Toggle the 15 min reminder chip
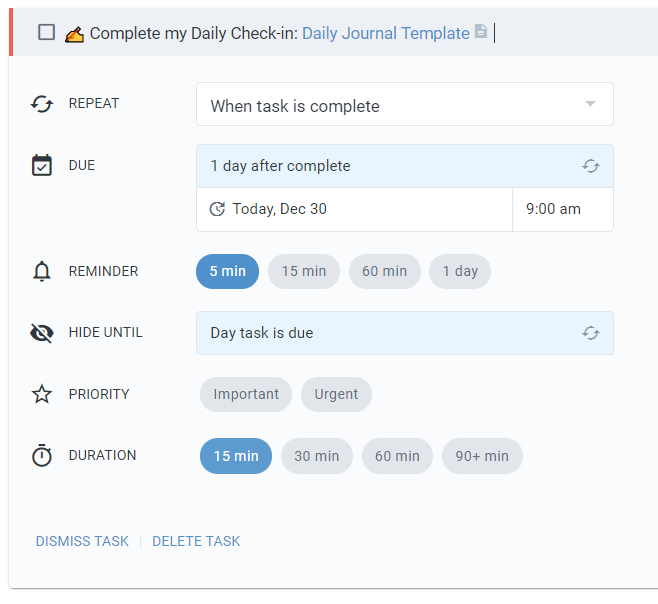The height and width of the screenshot is (604, 658). 304,271
